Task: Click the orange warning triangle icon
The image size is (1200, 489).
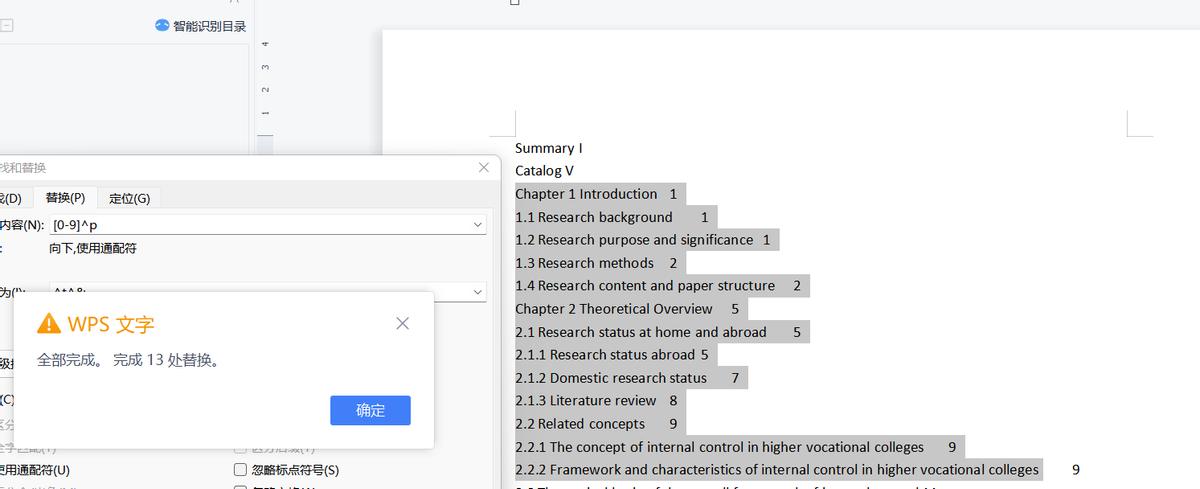Action: coord(48,323)
